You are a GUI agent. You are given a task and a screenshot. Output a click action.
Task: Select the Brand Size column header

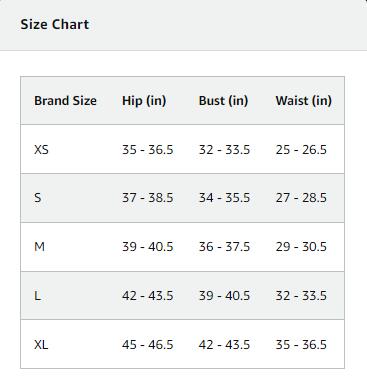65,100
